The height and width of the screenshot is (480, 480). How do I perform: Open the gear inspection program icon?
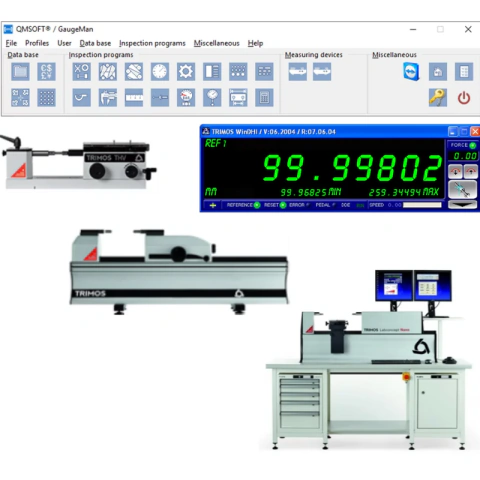click(186, 72)
